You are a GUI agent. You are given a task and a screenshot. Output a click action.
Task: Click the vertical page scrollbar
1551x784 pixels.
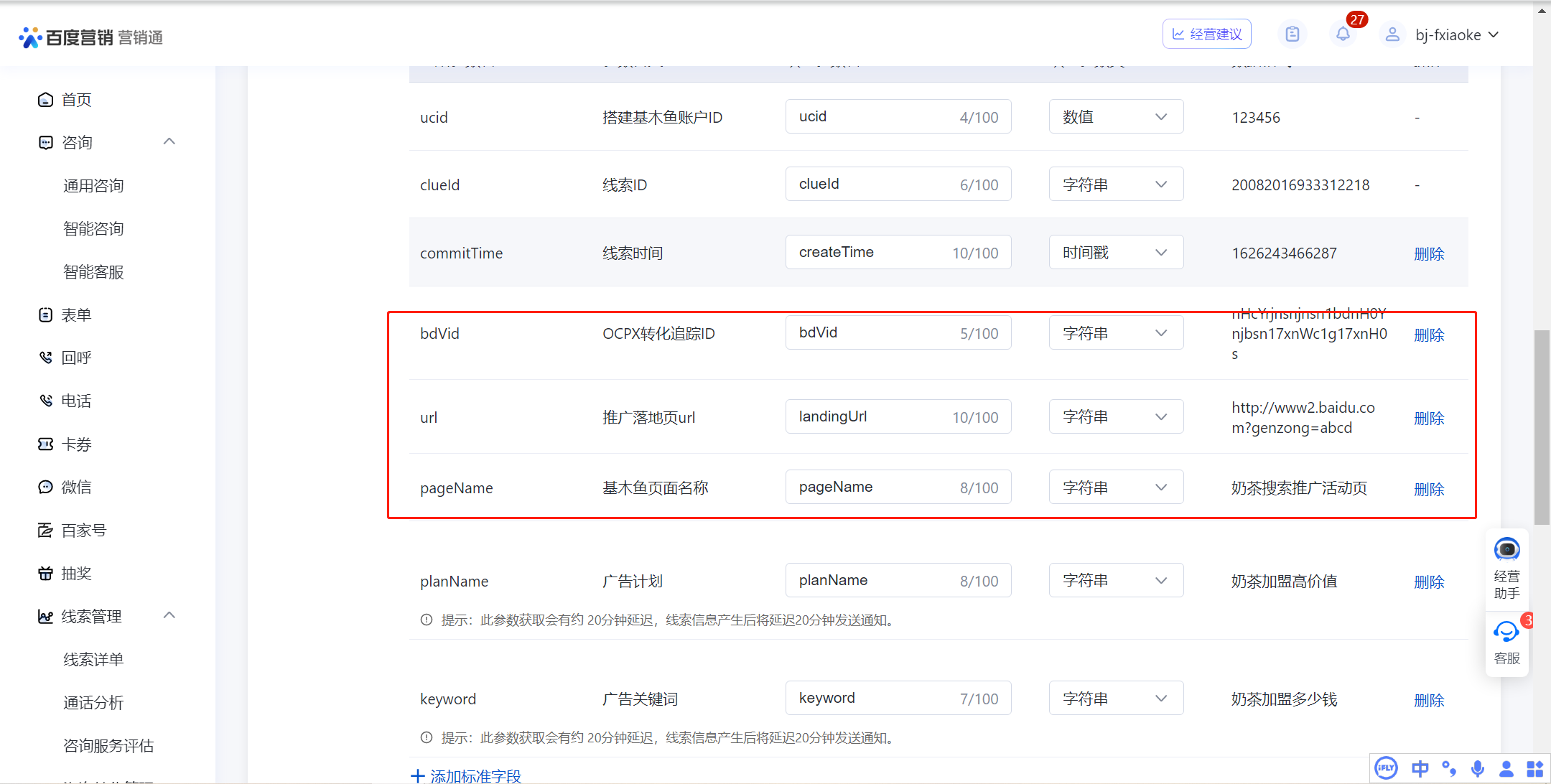pyautogui.click(x=1541, y=427)
